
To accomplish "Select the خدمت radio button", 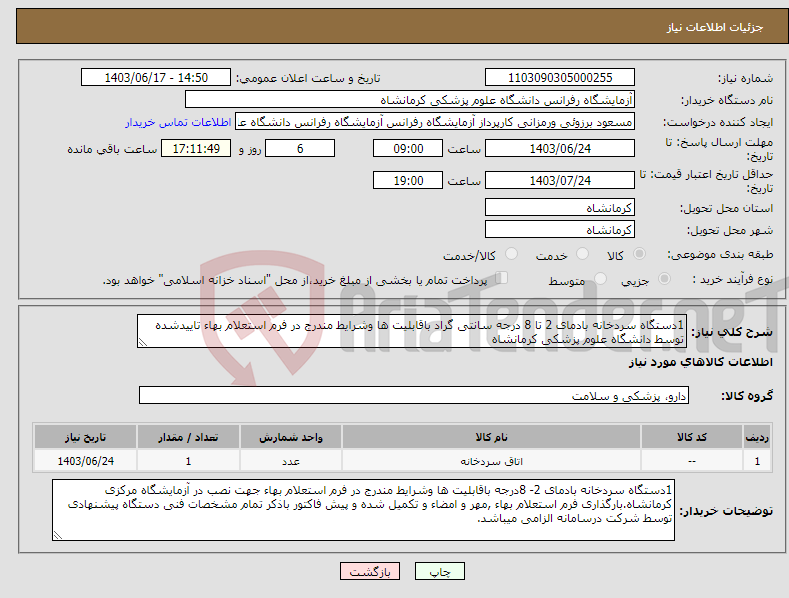I will [x=582, y=254].
